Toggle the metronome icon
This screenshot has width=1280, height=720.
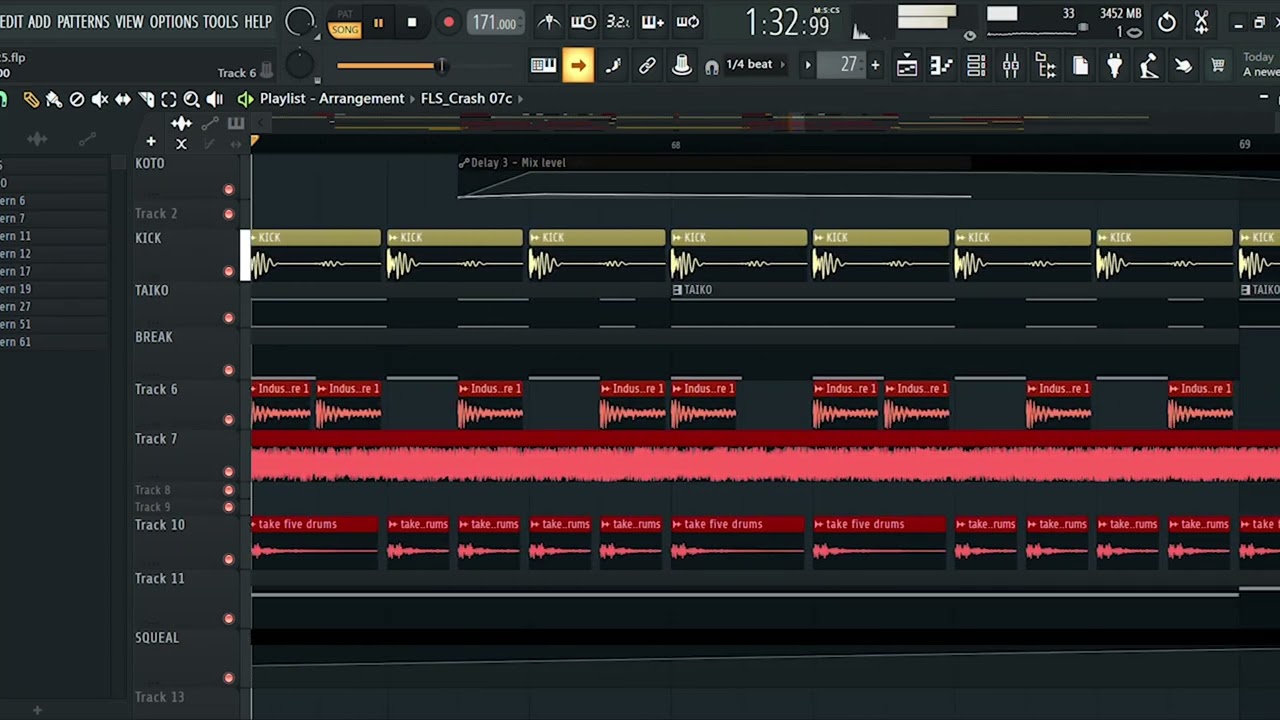point(549,21)
